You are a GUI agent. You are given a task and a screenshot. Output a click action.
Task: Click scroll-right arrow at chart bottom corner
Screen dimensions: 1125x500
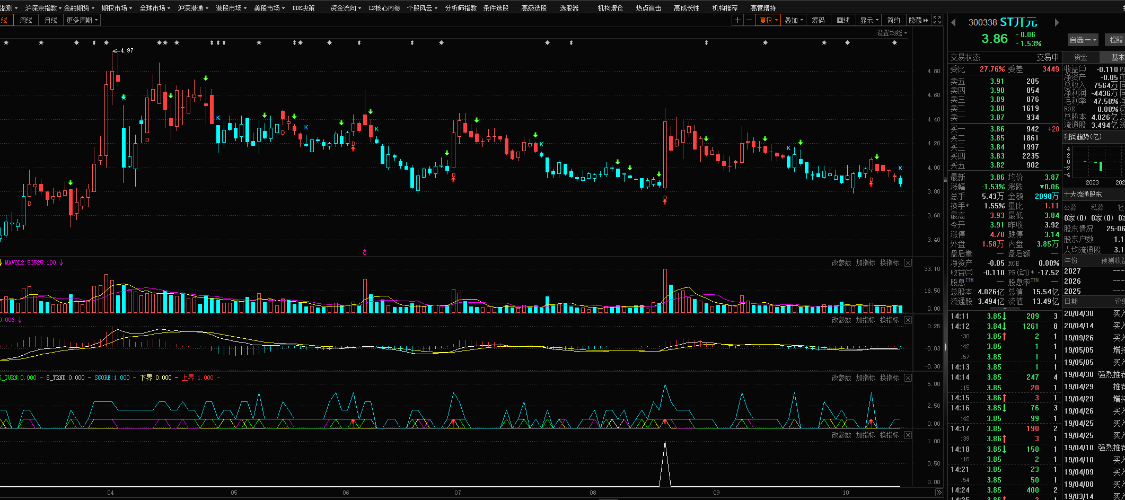pyautogui.click(x=940, y=490)
